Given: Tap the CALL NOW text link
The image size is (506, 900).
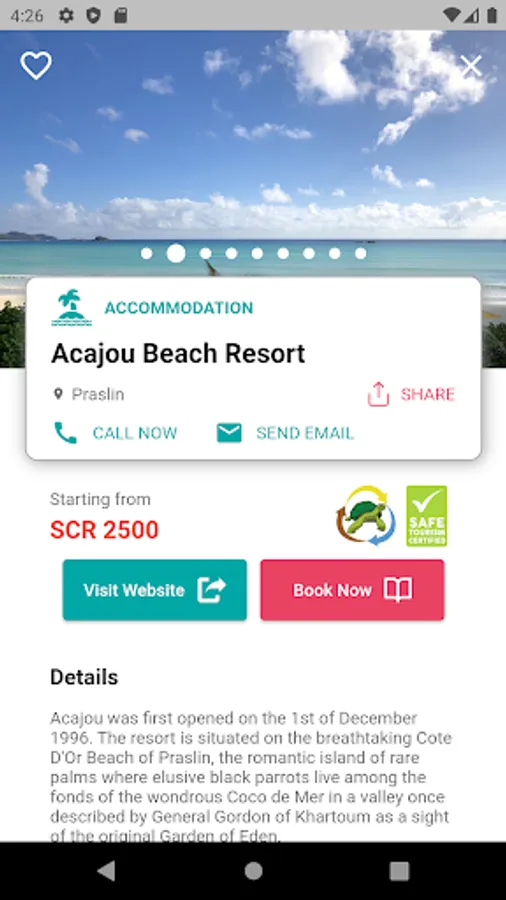Looking at the screenshot, I should (x=135, y=433).
